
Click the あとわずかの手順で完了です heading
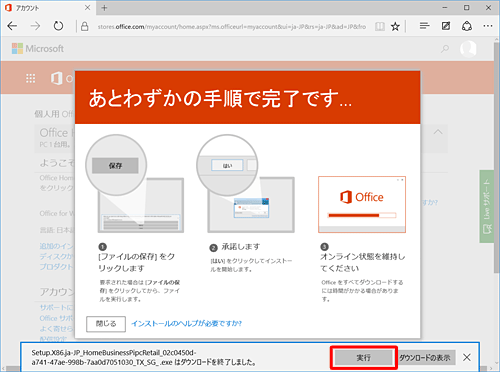(x=220, y=98)
